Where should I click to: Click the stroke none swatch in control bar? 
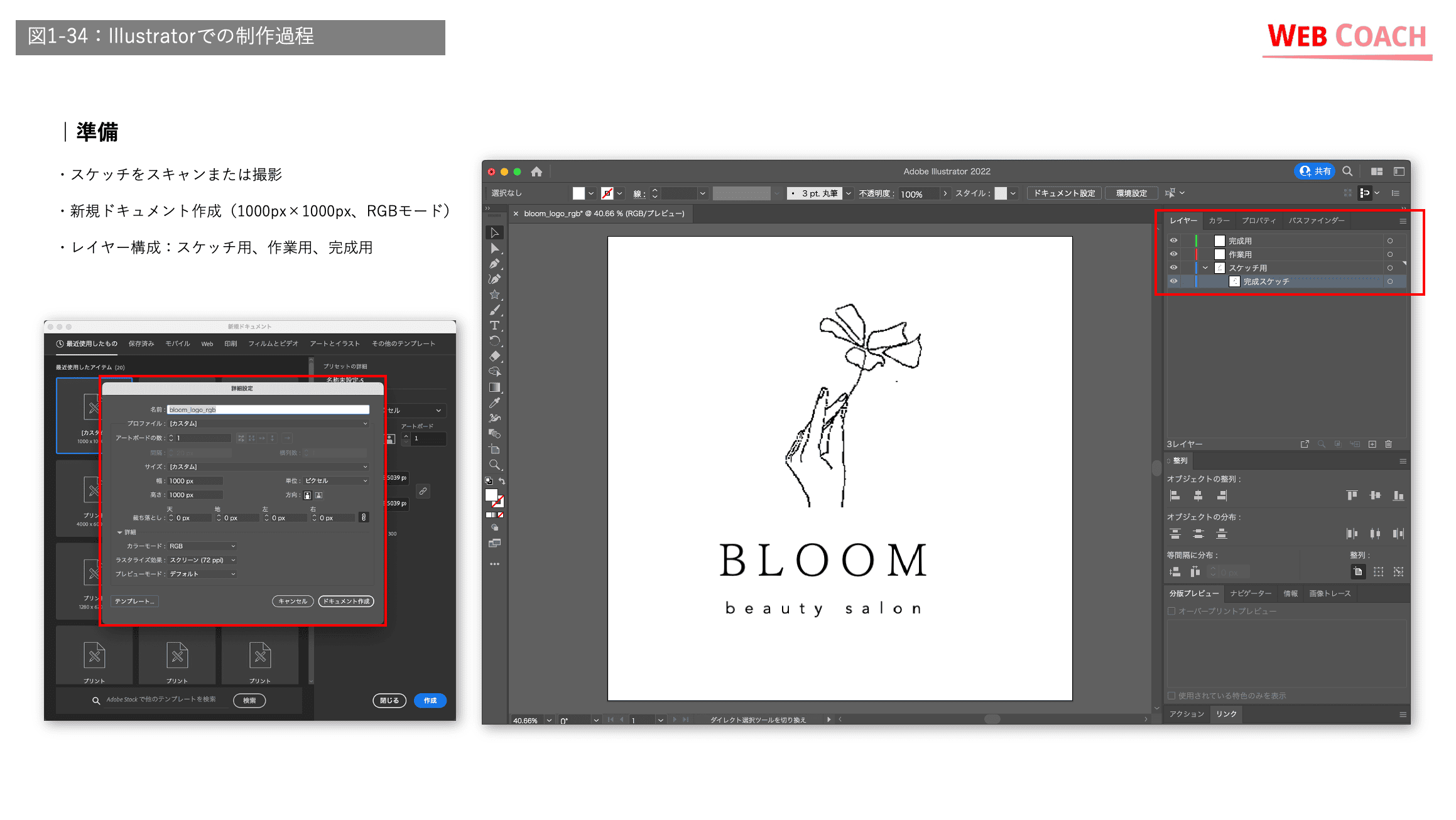[x=607, y=193]
